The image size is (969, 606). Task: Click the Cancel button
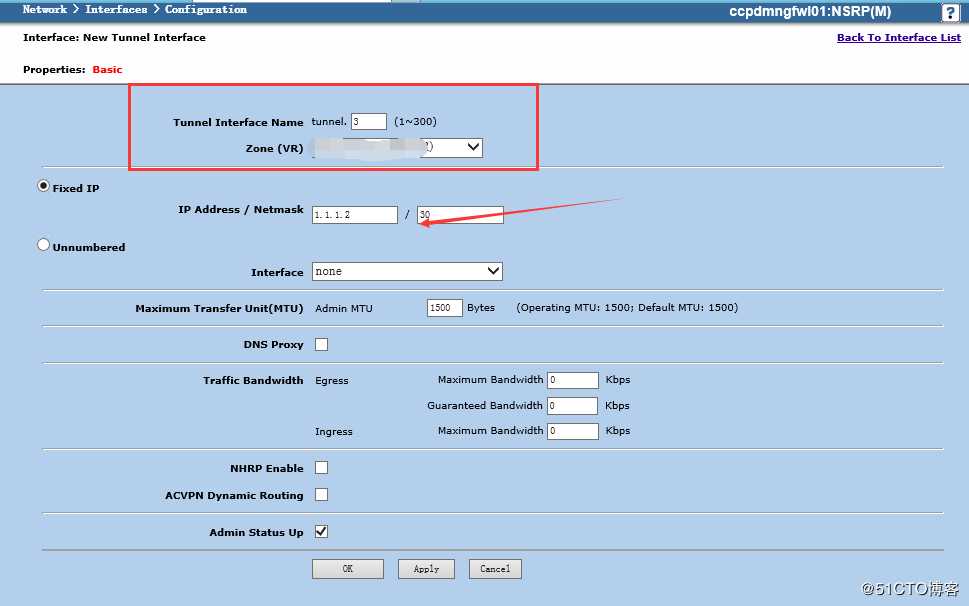(x=495, y=569)
